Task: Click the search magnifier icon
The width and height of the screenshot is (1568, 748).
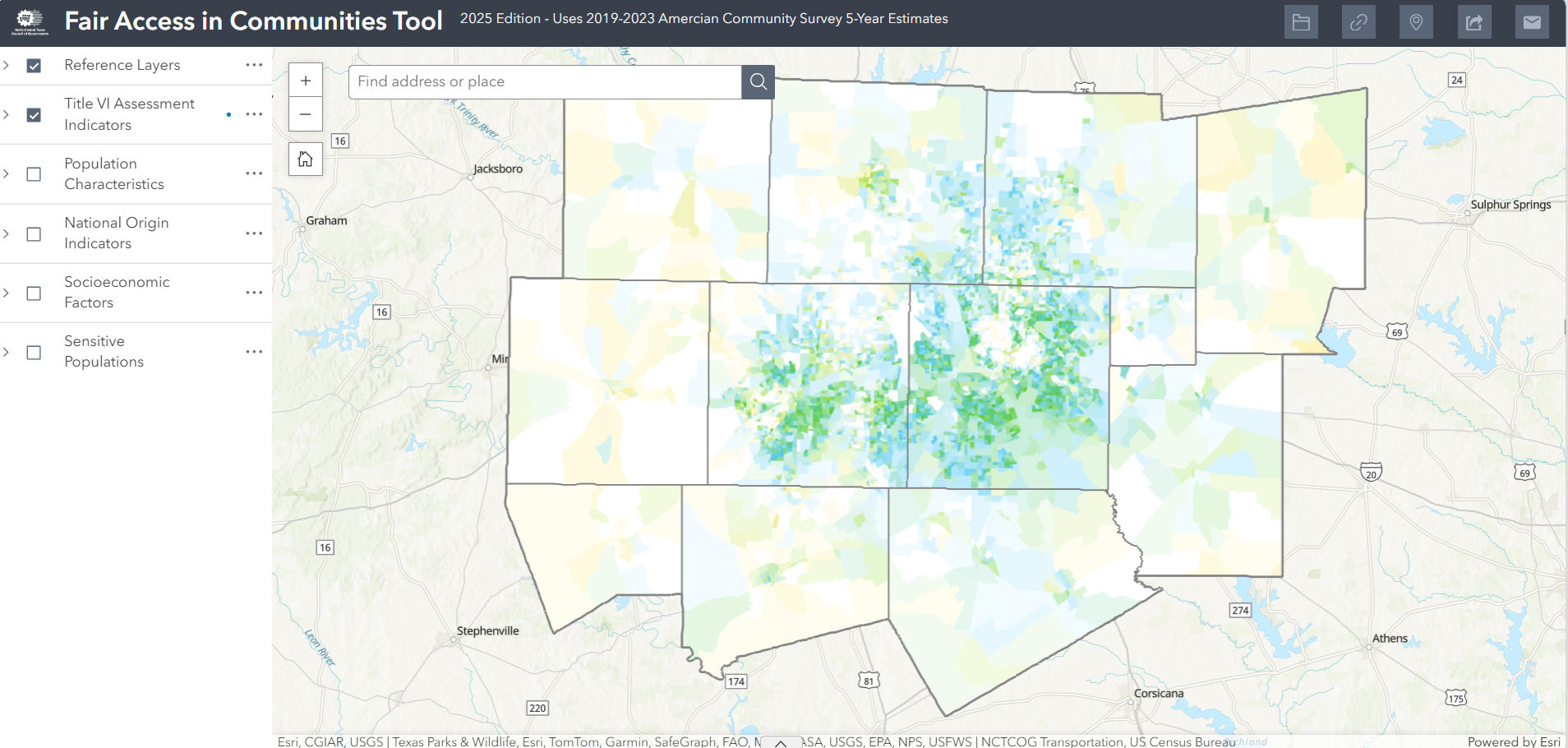Action: coord(757,81)
